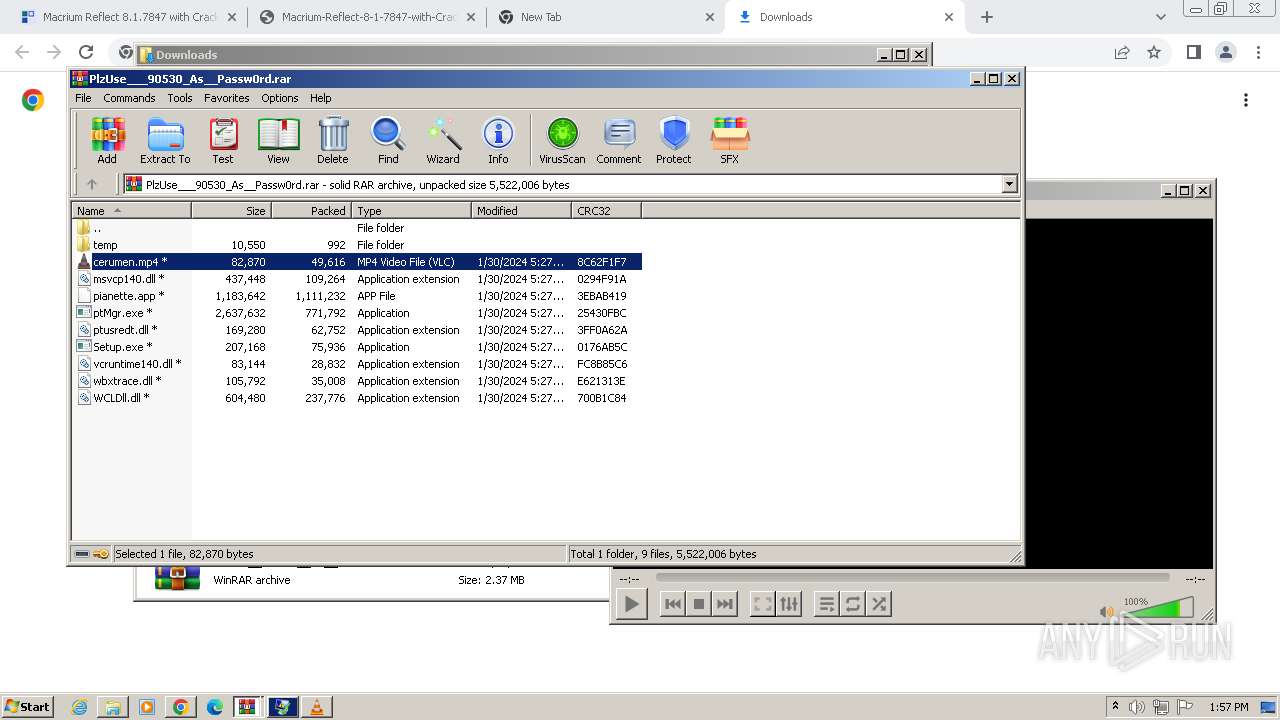Toggle VLC fullscreen mode
Image resolution: width=1280 pixels, height=720 pixels.
coord(763,604)
